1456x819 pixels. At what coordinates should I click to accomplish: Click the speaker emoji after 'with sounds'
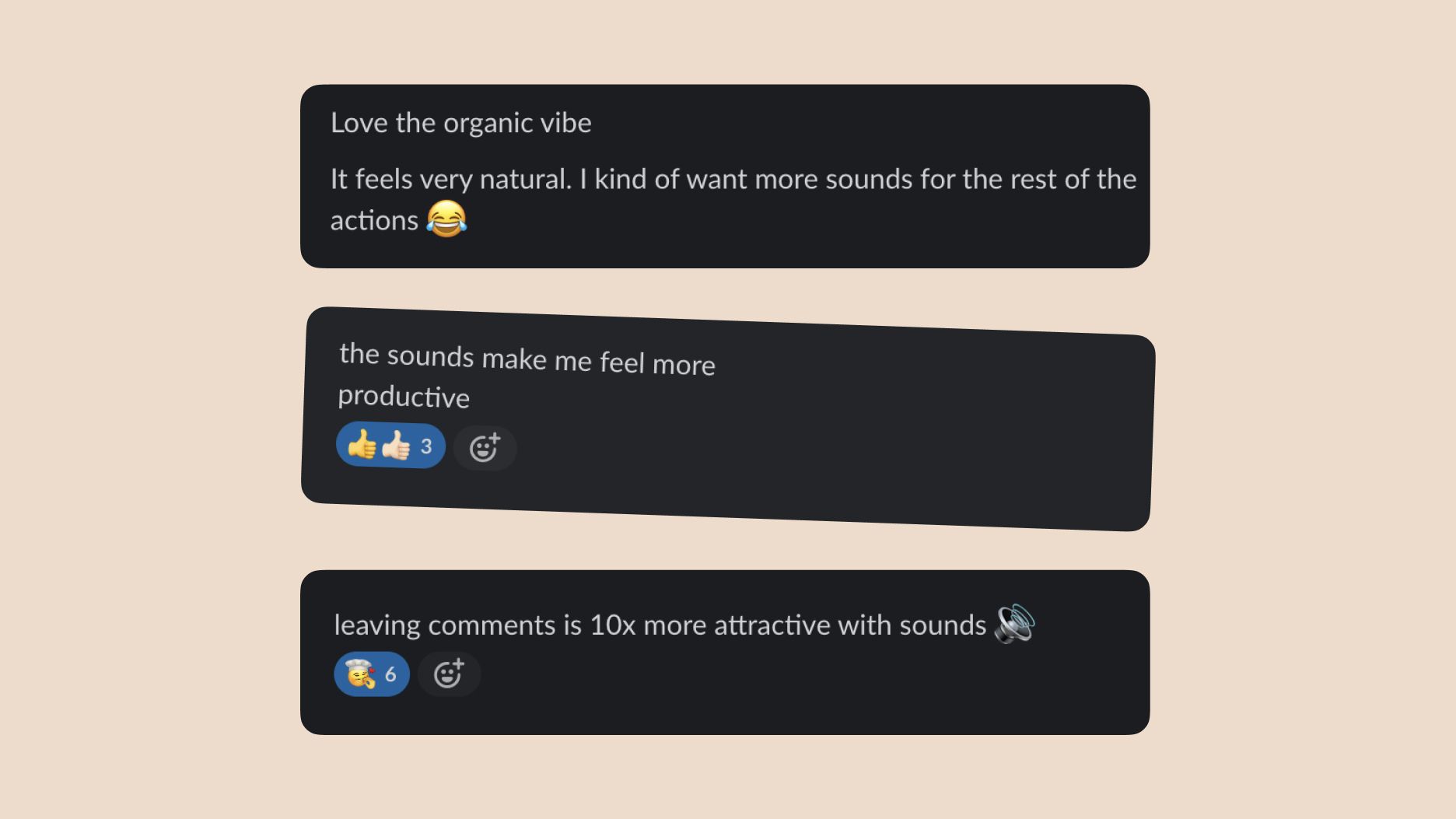coord(1015,624)
